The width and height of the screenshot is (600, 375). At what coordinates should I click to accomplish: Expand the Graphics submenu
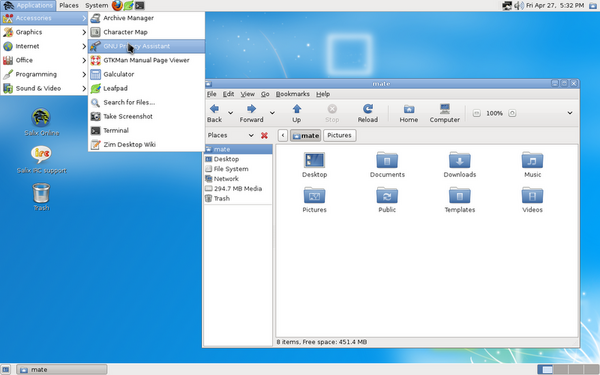pos(44,32)
